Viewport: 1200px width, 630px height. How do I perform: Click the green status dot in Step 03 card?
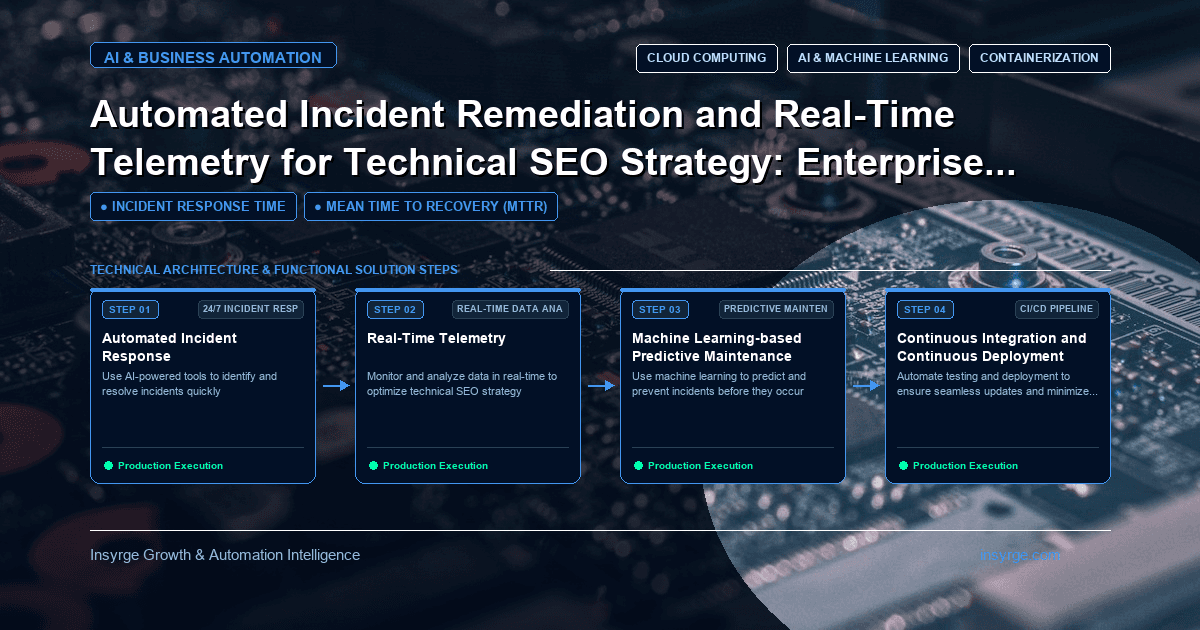[638, 466]
